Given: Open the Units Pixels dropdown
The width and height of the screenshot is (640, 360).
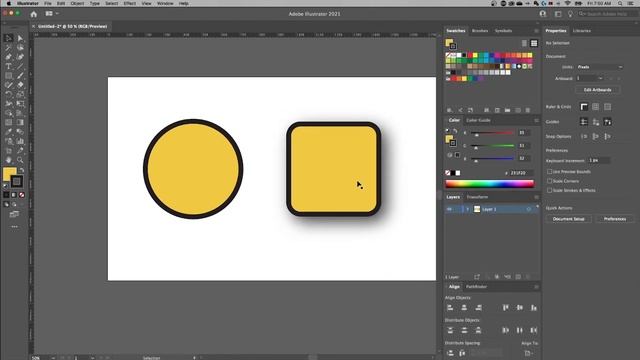Looking at the screenshot, I should 600,67.
